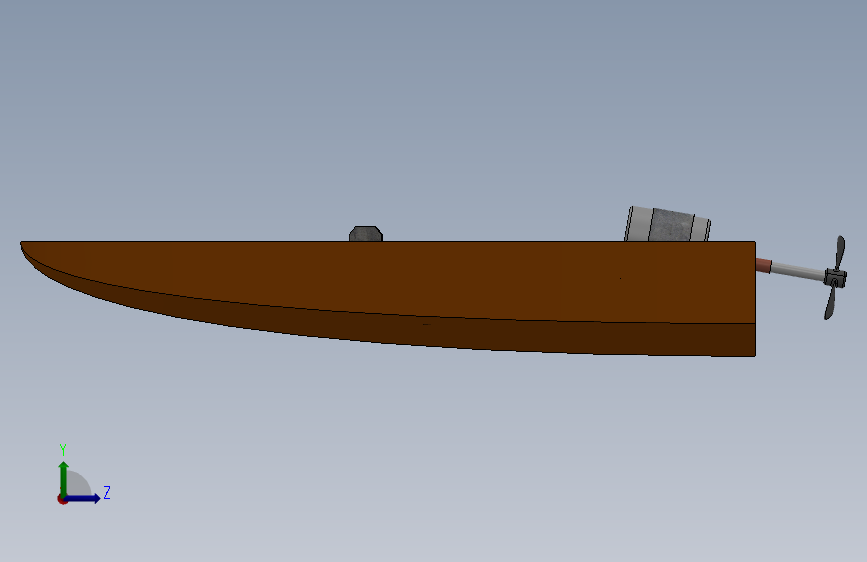Click the green Y axis arrow of the triad
The width and height of the screenshot is (867, 562).
64,479
